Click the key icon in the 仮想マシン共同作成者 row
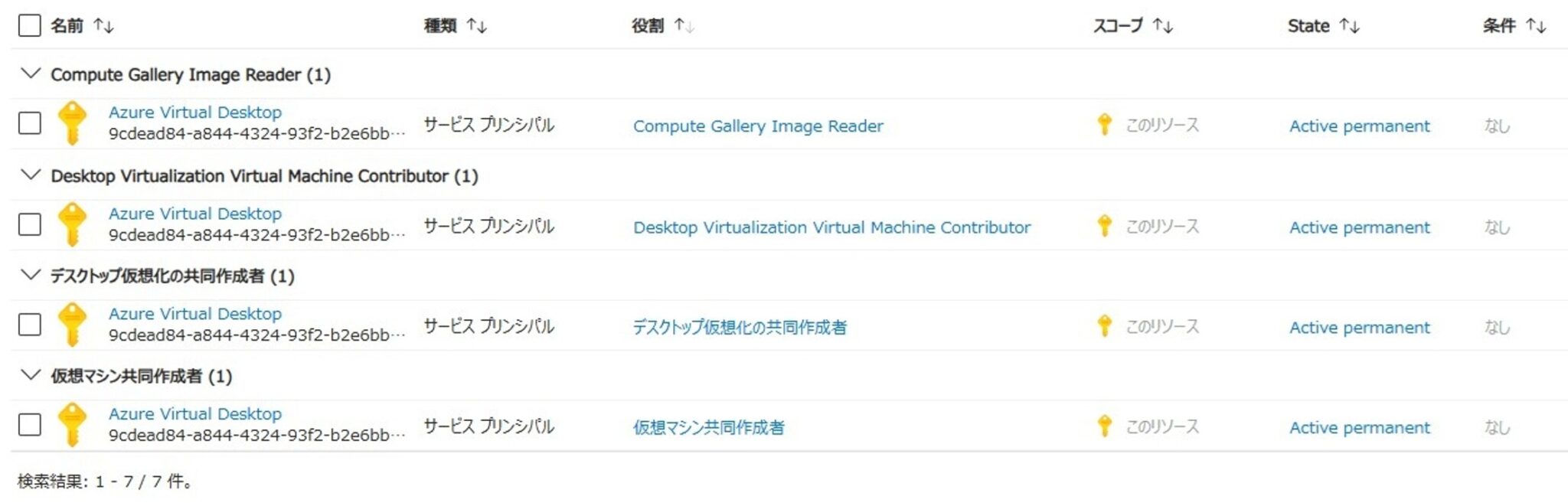 pos(73,424)
